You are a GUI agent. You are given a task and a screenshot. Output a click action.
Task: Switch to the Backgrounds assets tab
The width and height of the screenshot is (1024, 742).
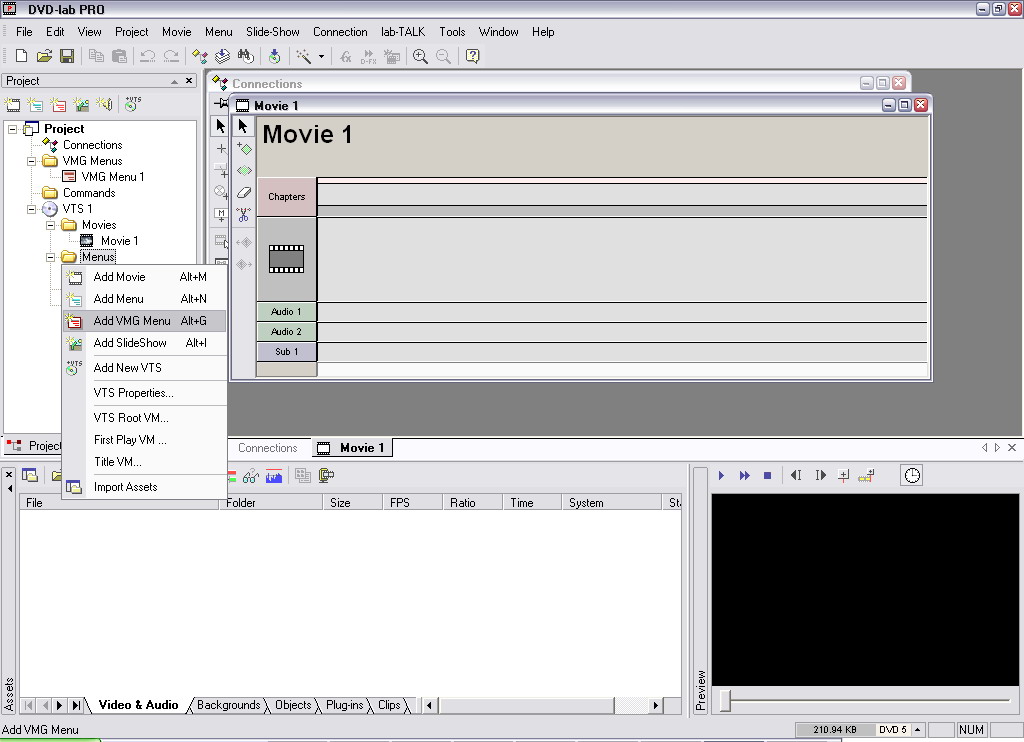pos(228,705)
